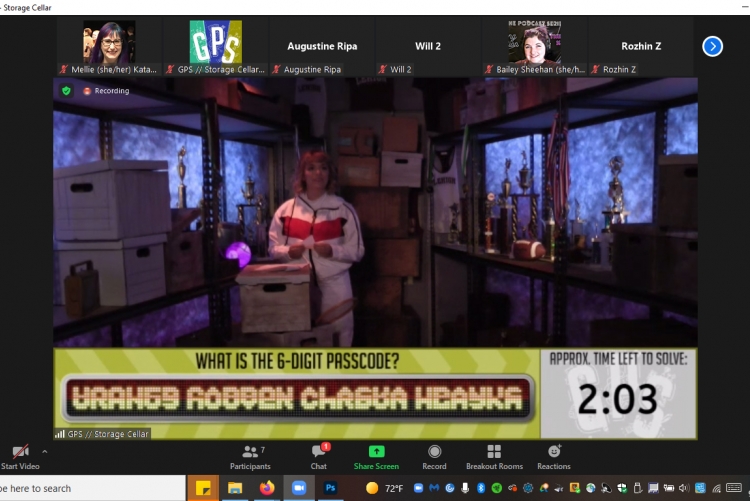Click the Windows taskbar search box
The image size is (750, 501).
pyautogui.click(x=90, y=488)
